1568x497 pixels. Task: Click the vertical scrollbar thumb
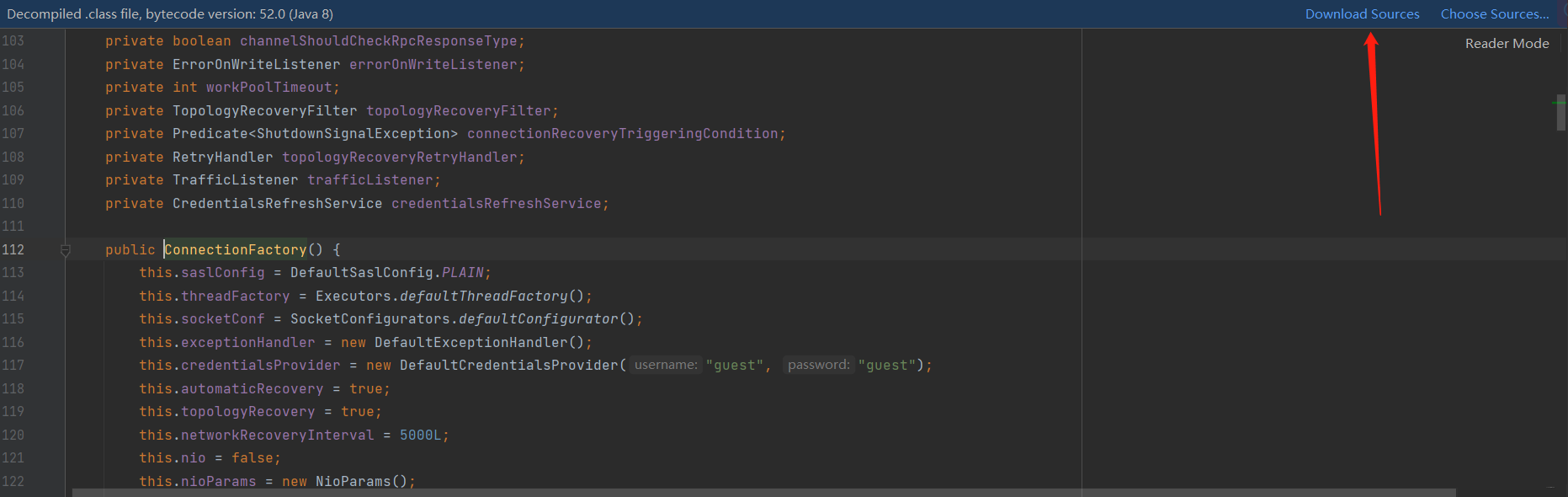(1561, 112)
